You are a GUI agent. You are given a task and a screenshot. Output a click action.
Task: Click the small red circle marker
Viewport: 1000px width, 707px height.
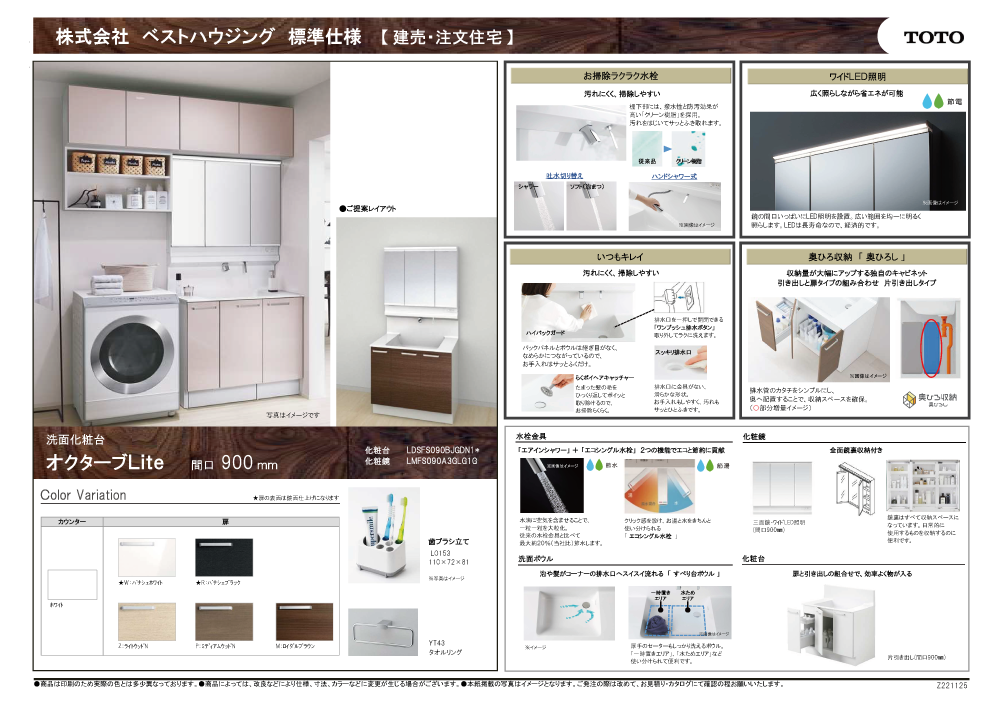[x=756, y=409]
